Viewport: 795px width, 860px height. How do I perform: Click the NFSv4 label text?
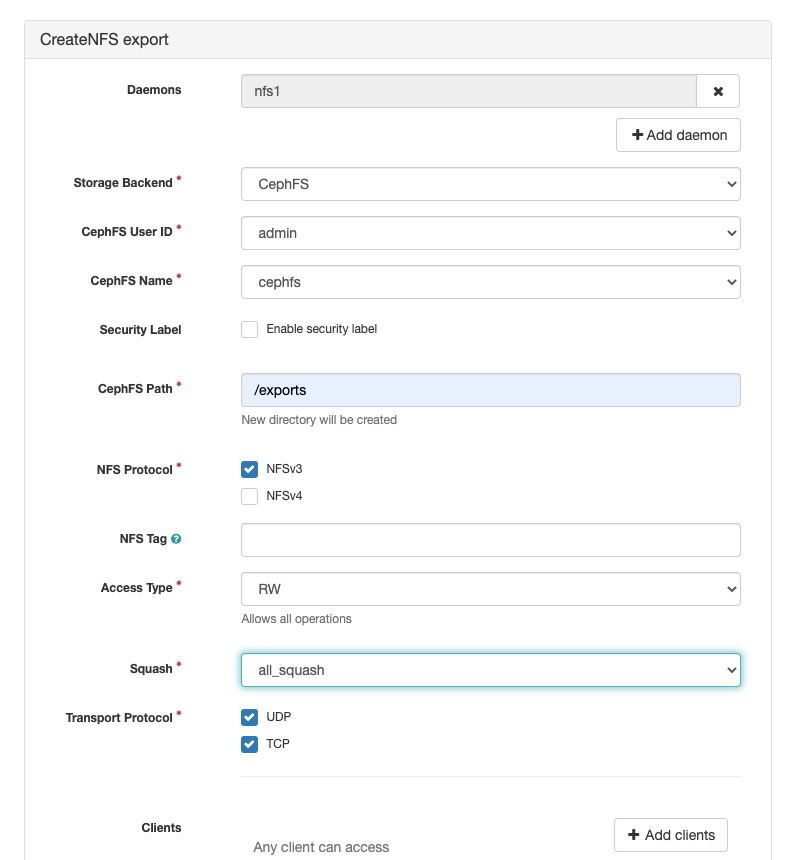click(x=284, y=496)
